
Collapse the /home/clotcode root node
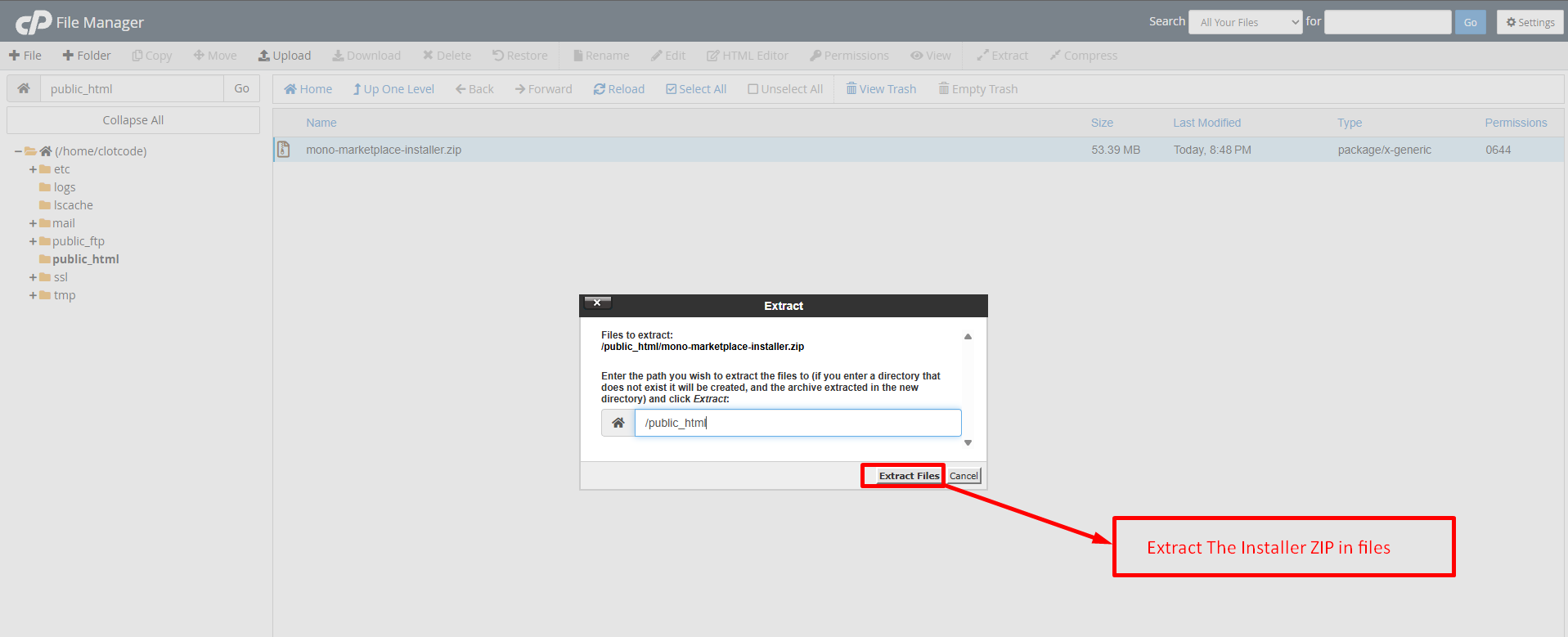coord(18,151)
